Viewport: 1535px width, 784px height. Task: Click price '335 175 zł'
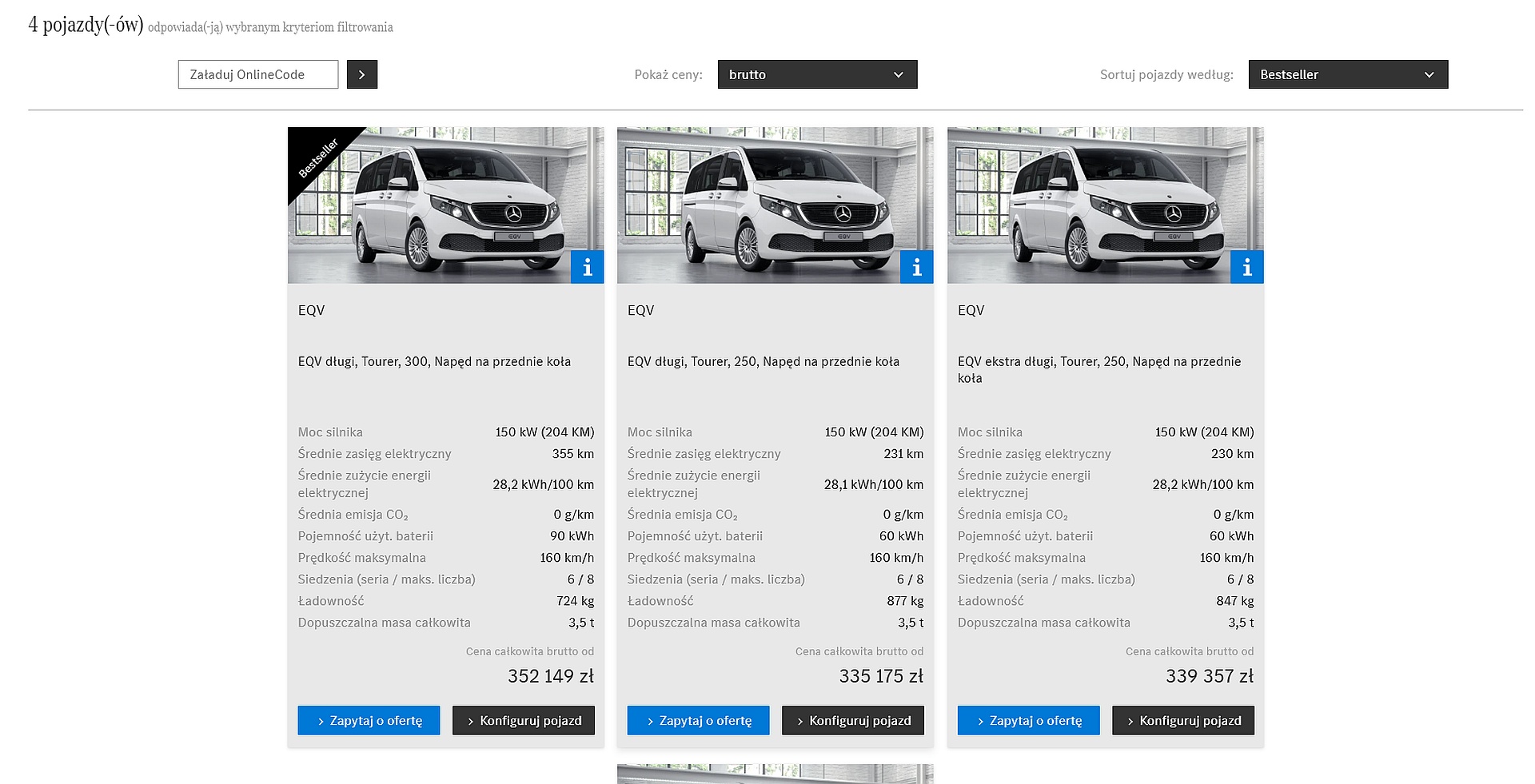[881, 676]
